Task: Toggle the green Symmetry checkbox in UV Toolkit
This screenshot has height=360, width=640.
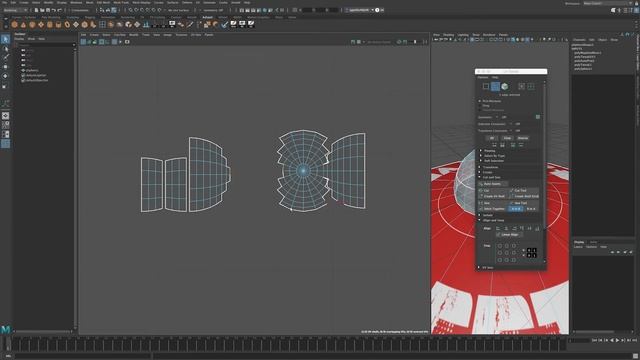Action: [x=538, y=117]
